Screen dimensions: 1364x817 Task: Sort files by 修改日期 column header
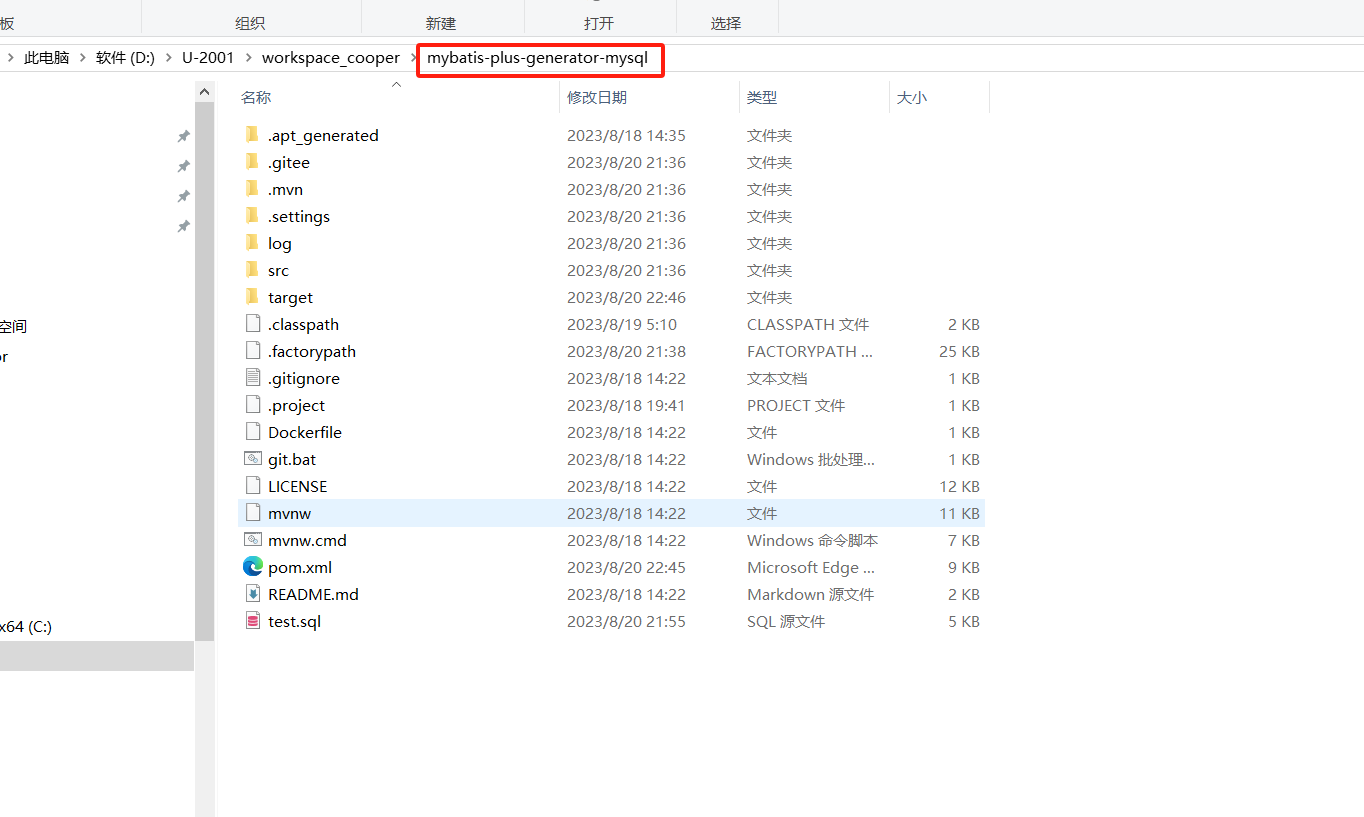(x=597, y=97)
